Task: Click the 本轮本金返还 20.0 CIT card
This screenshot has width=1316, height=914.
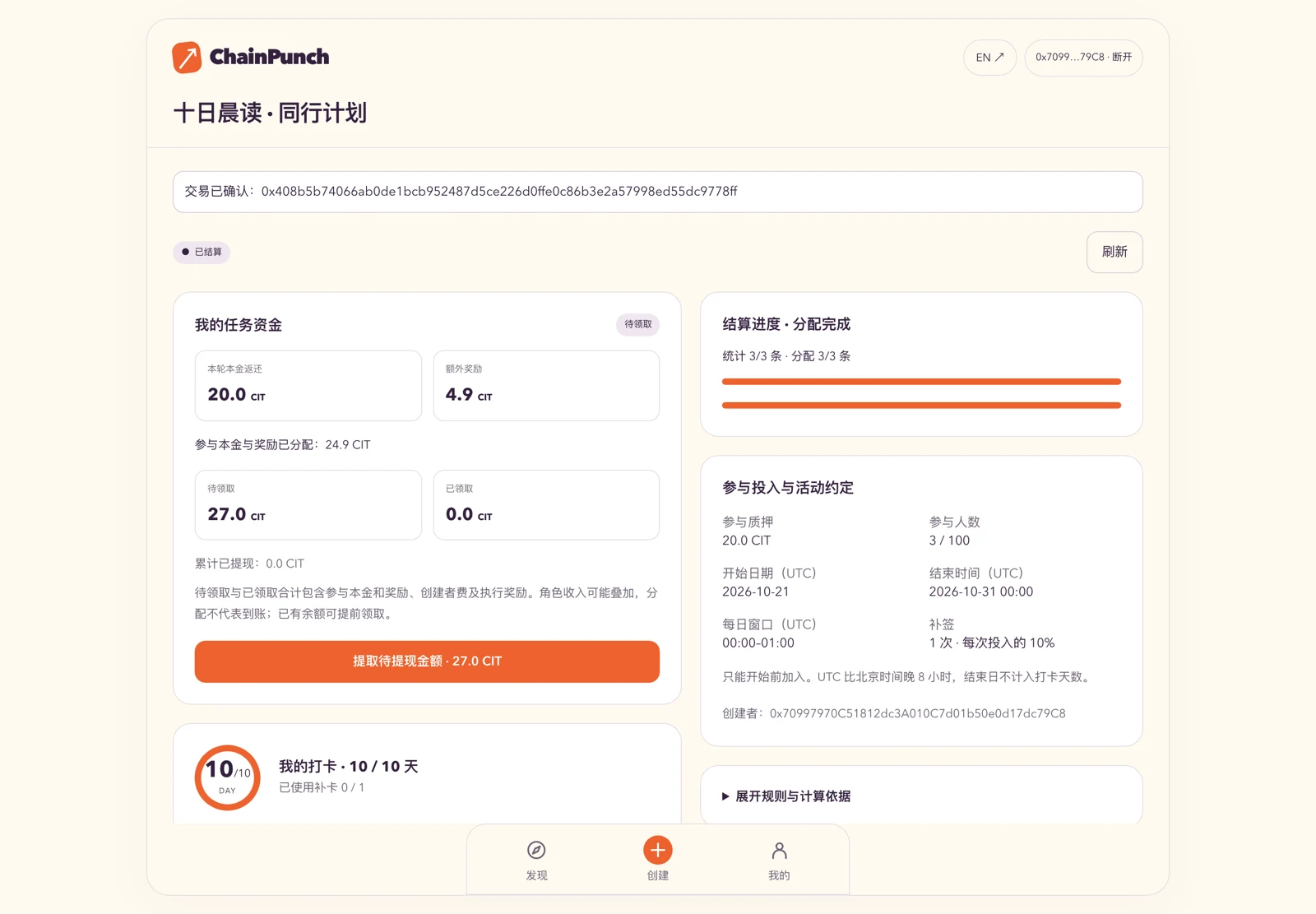Action: 308,386
